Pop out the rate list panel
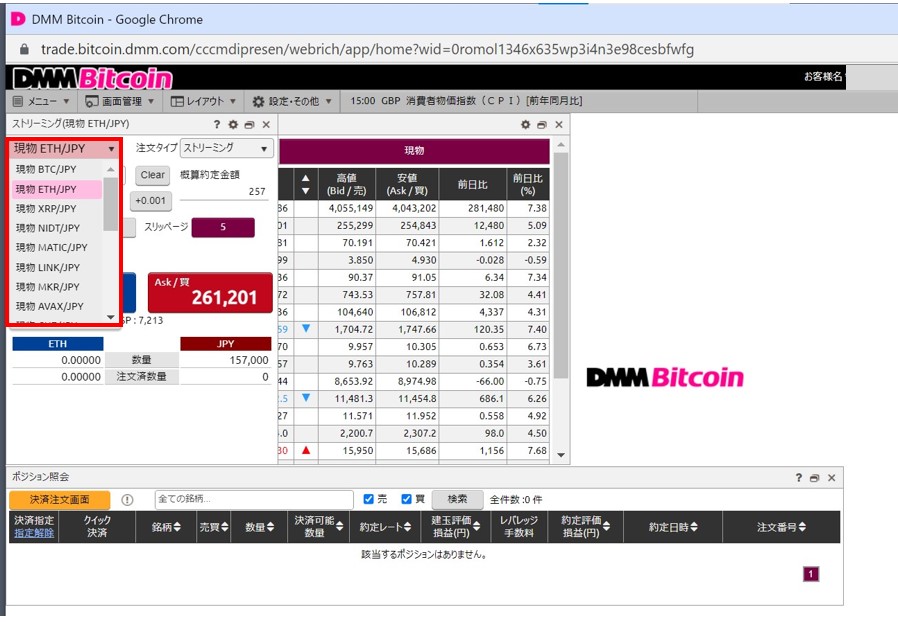This screenshot has height=622, width=898. [x=542, y=124]
